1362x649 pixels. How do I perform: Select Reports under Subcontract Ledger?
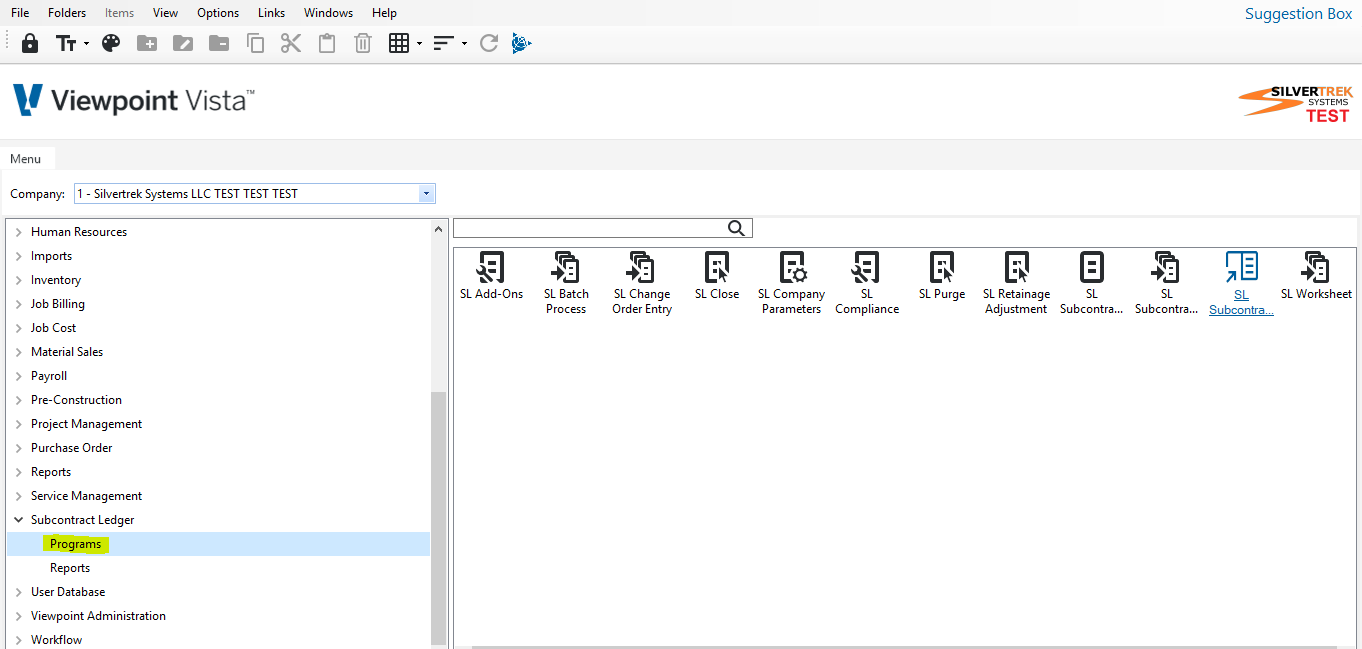click(70, 568)
